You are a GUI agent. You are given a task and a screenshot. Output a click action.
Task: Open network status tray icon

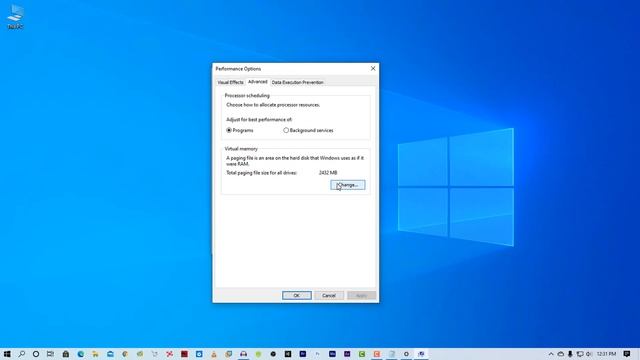coord(580,354)
